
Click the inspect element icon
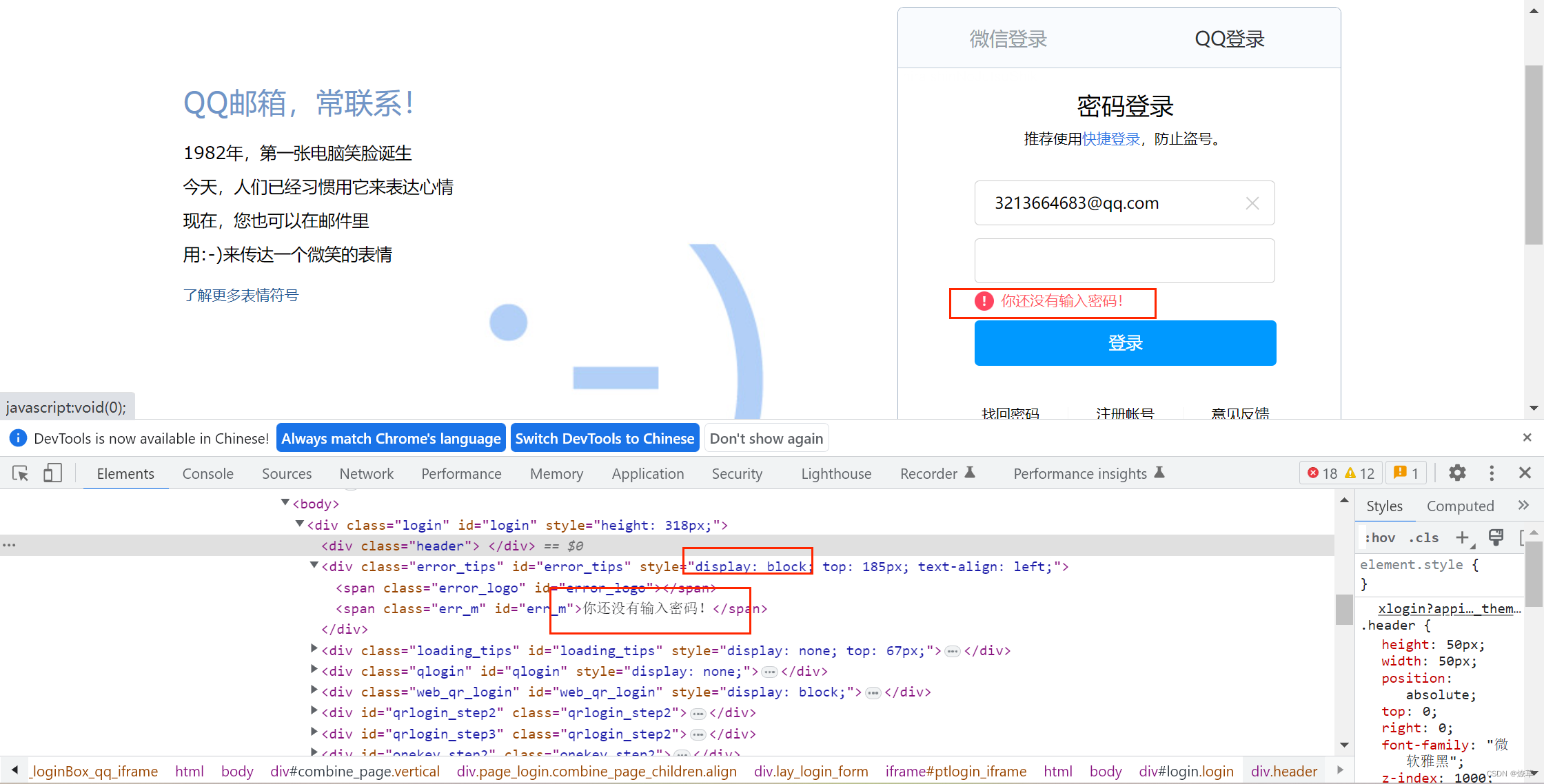(20, 473)
